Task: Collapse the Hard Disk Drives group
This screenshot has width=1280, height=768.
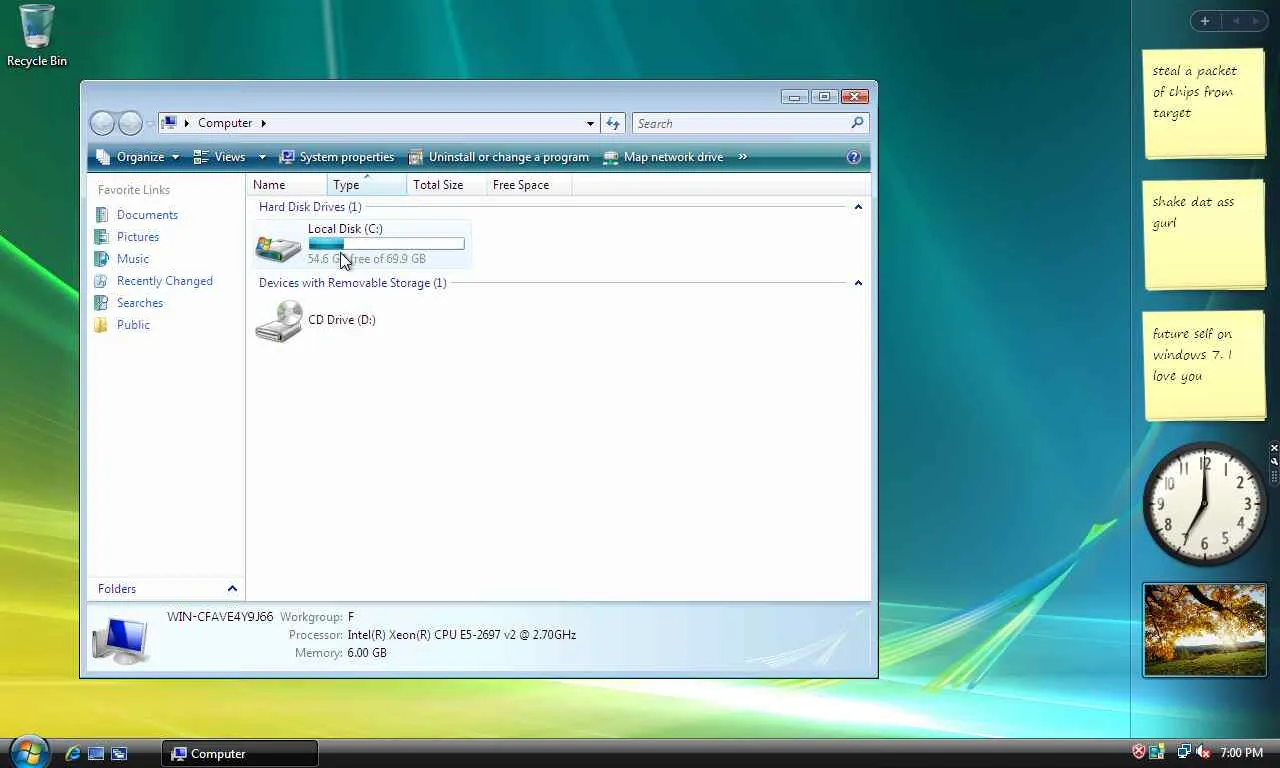Action: coord(857,207)
